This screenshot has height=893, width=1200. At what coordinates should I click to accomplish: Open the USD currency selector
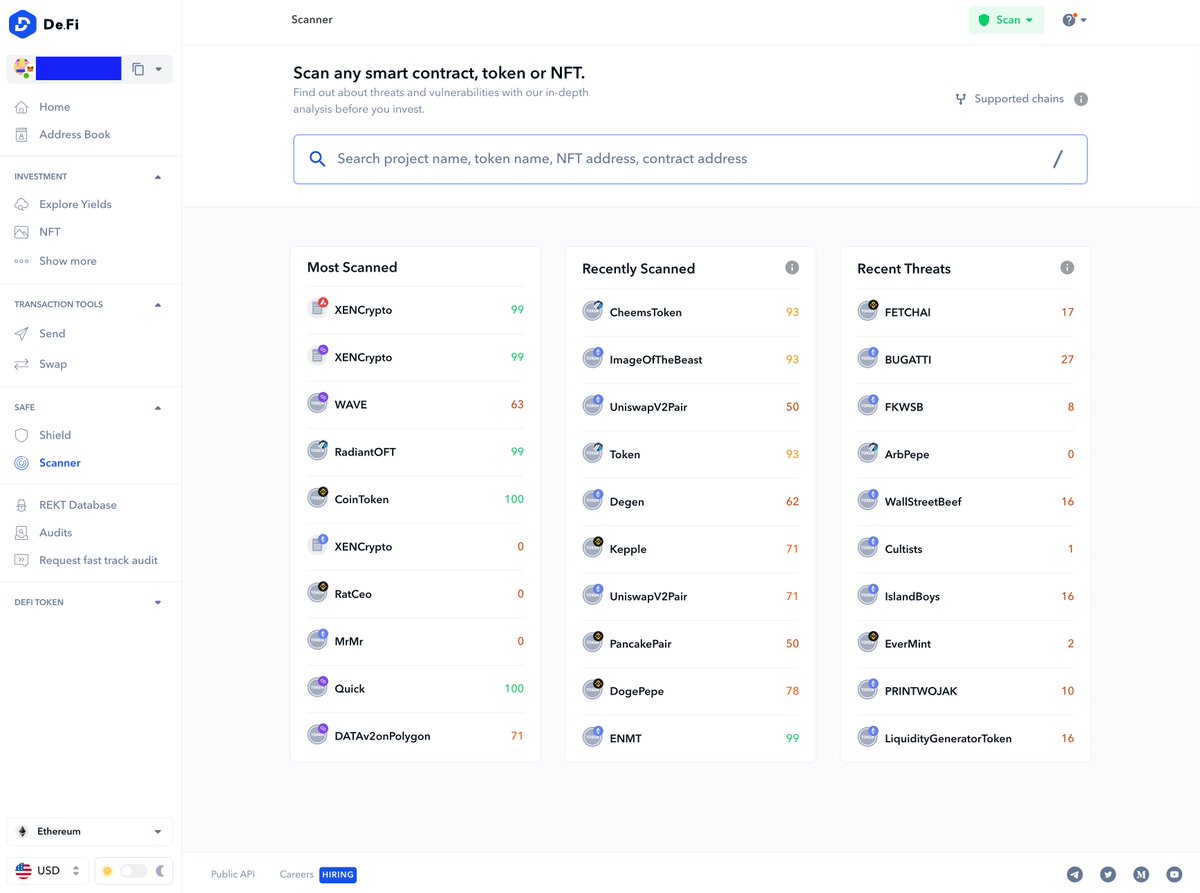(48, 871)
